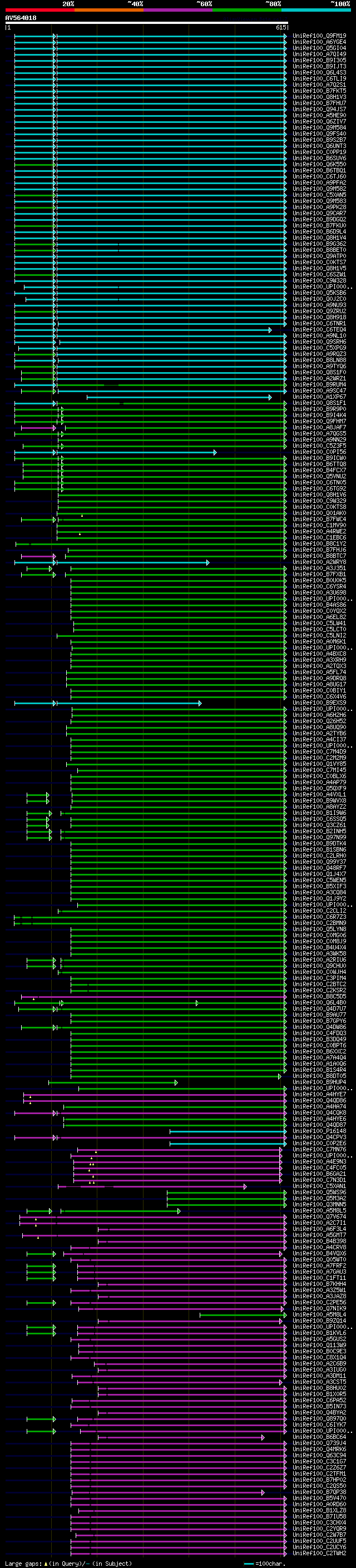
Task: Open hit UniRef100_A6YGE4
Action: [x=319, y=42]
